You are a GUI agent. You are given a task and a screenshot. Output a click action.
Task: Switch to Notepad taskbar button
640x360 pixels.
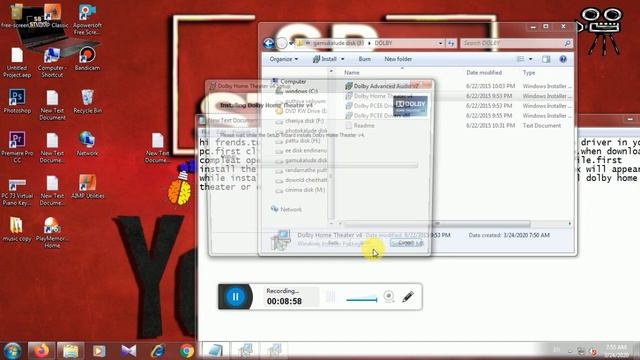[x=216, y=351]
